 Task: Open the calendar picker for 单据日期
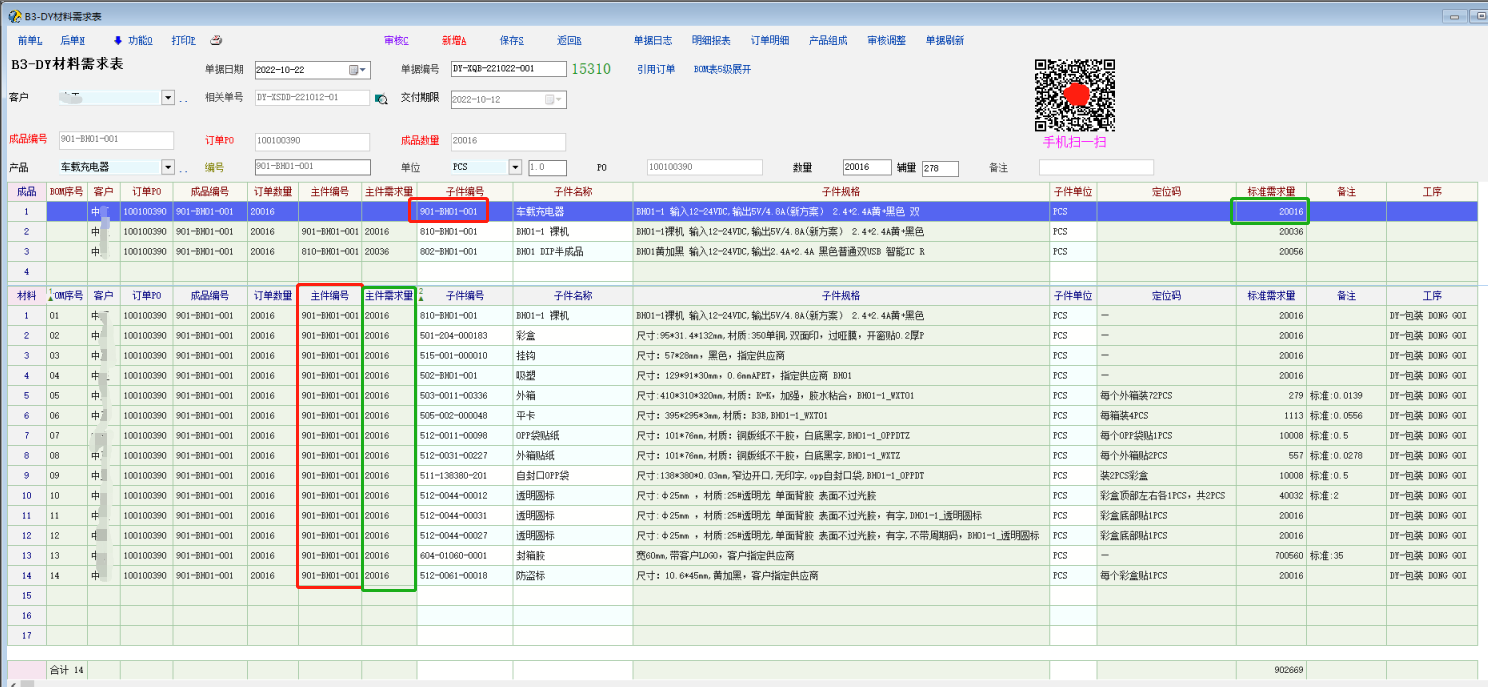358,70
